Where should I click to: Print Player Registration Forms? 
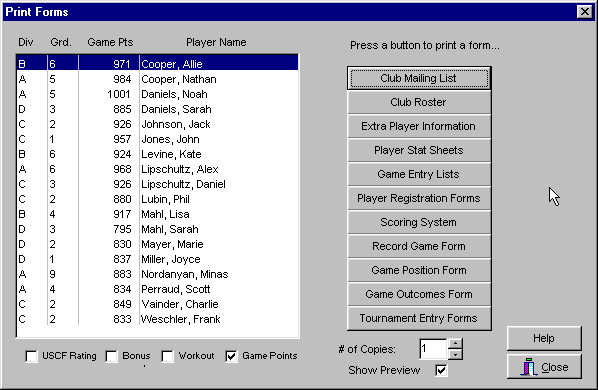[419, 198]
